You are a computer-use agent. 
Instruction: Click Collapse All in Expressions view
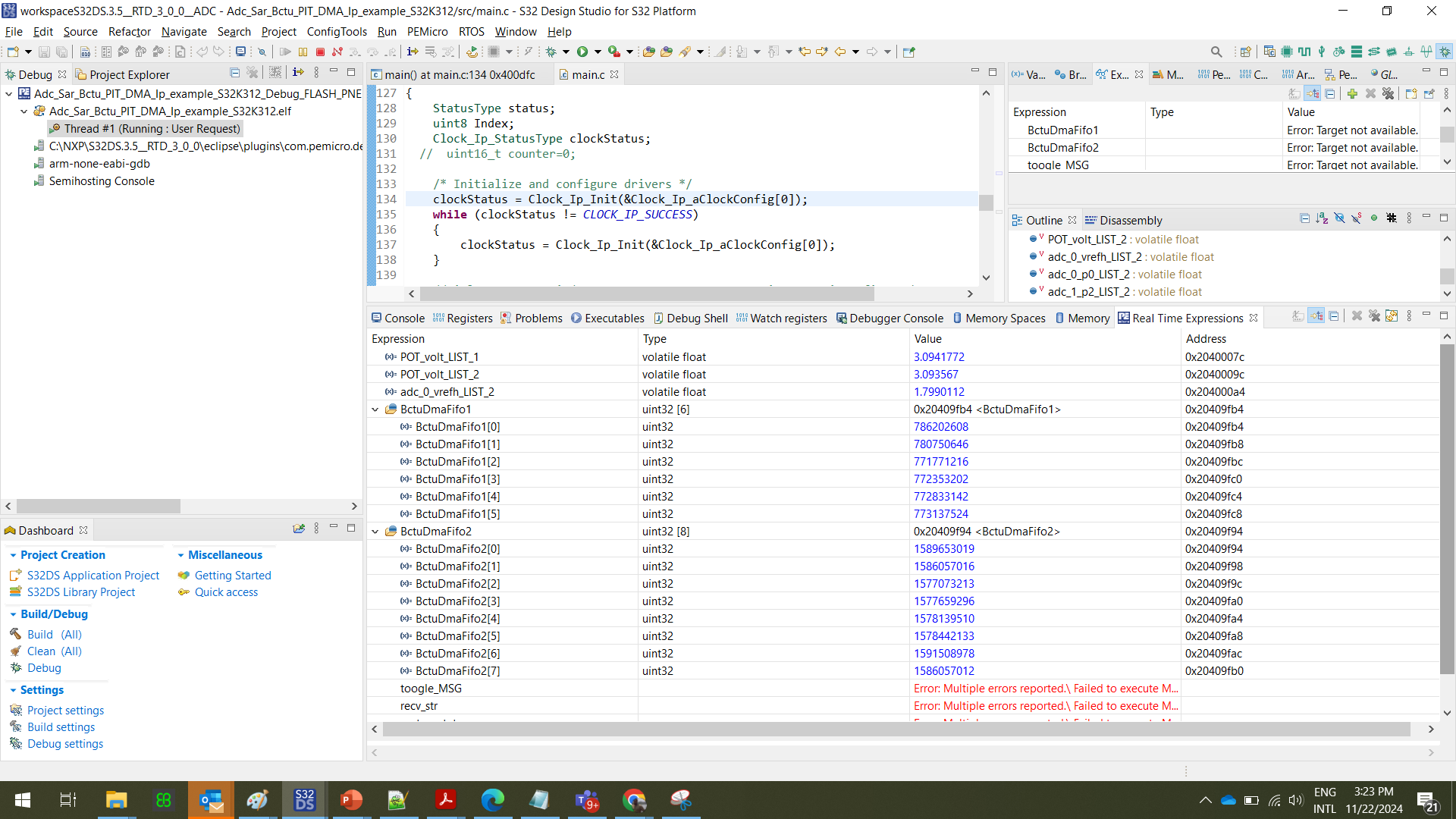[x=1330, y=93]
